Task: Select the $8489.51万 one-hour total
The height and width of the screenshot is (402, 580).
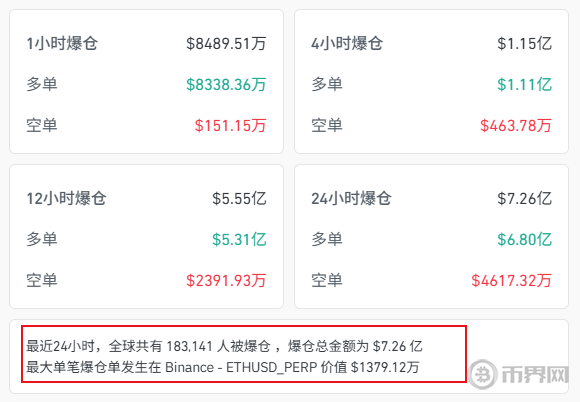Action: 226,44
